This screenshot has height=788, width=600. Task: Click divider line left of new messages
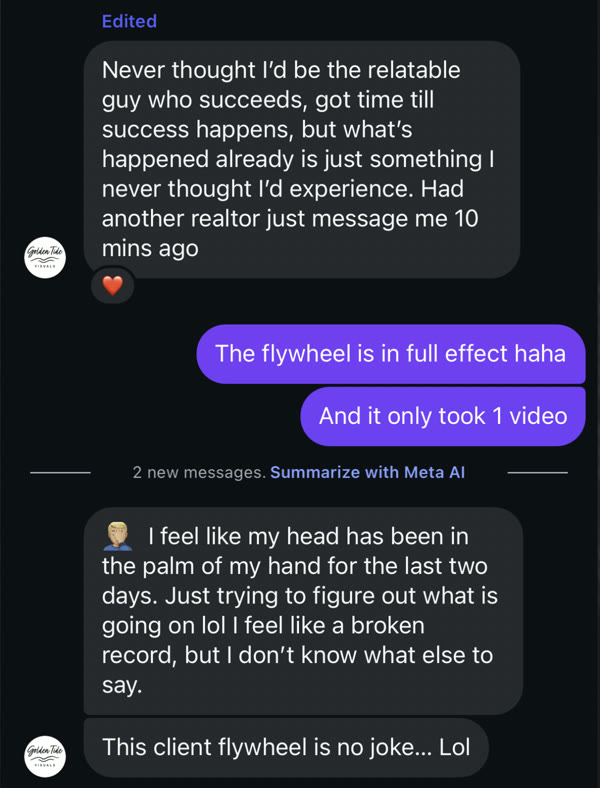60,472
